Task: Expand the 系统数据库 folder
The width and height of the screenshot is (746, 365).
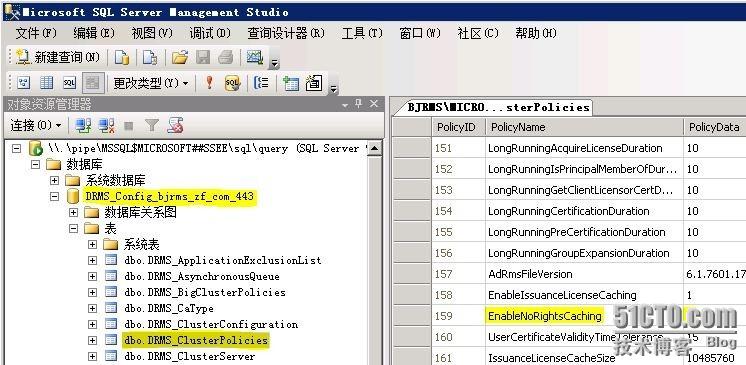Action: tap(55, 181)
